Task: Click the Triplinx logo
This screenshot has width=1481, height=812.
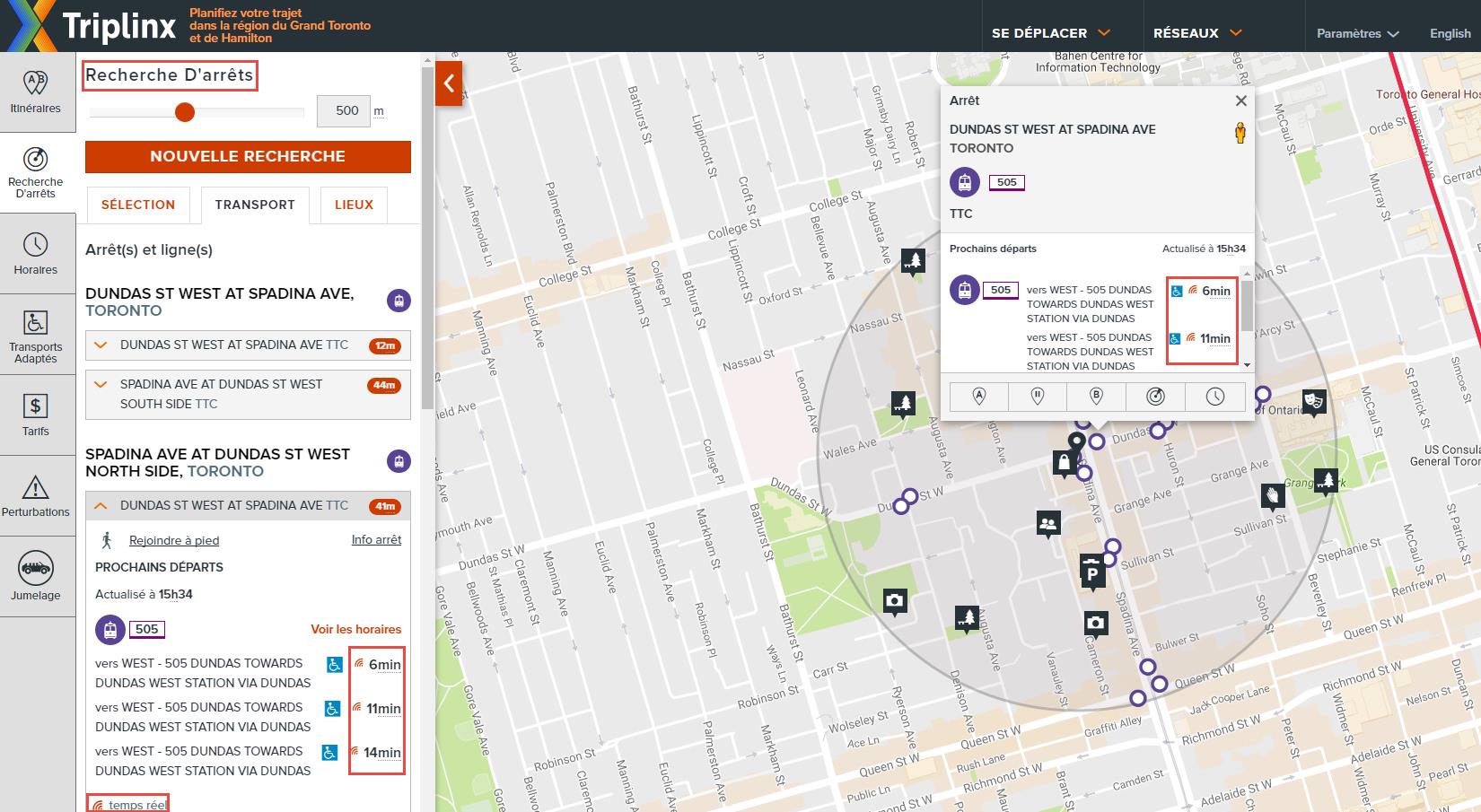Action: click(x=90, y=26)
